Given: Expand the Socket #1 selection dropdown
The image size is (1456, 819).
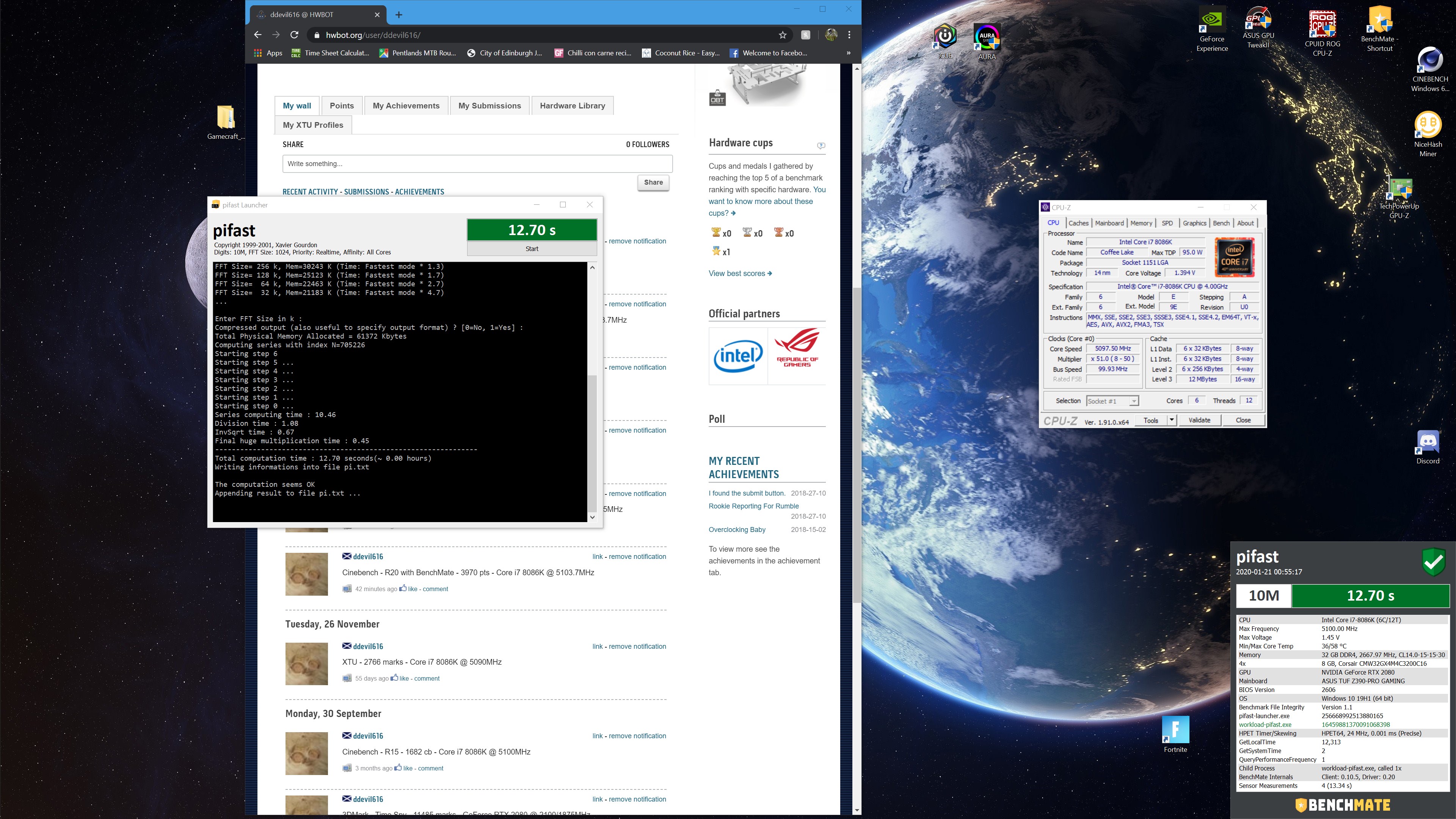Looking at the screenshot, I should tap(1133, 401).
